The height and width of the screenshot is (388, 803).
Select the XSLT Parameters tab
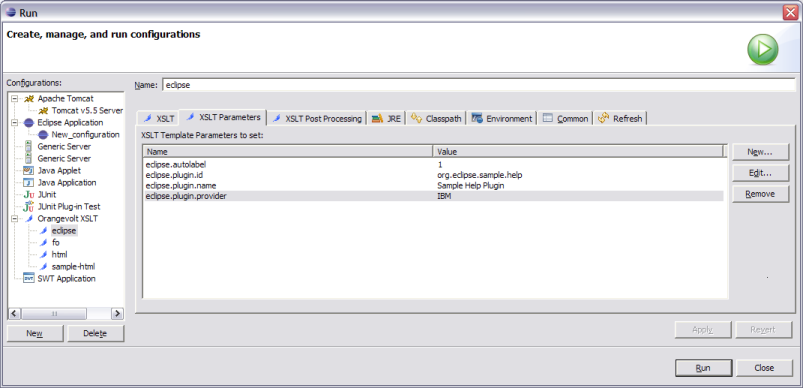(223, 117)
